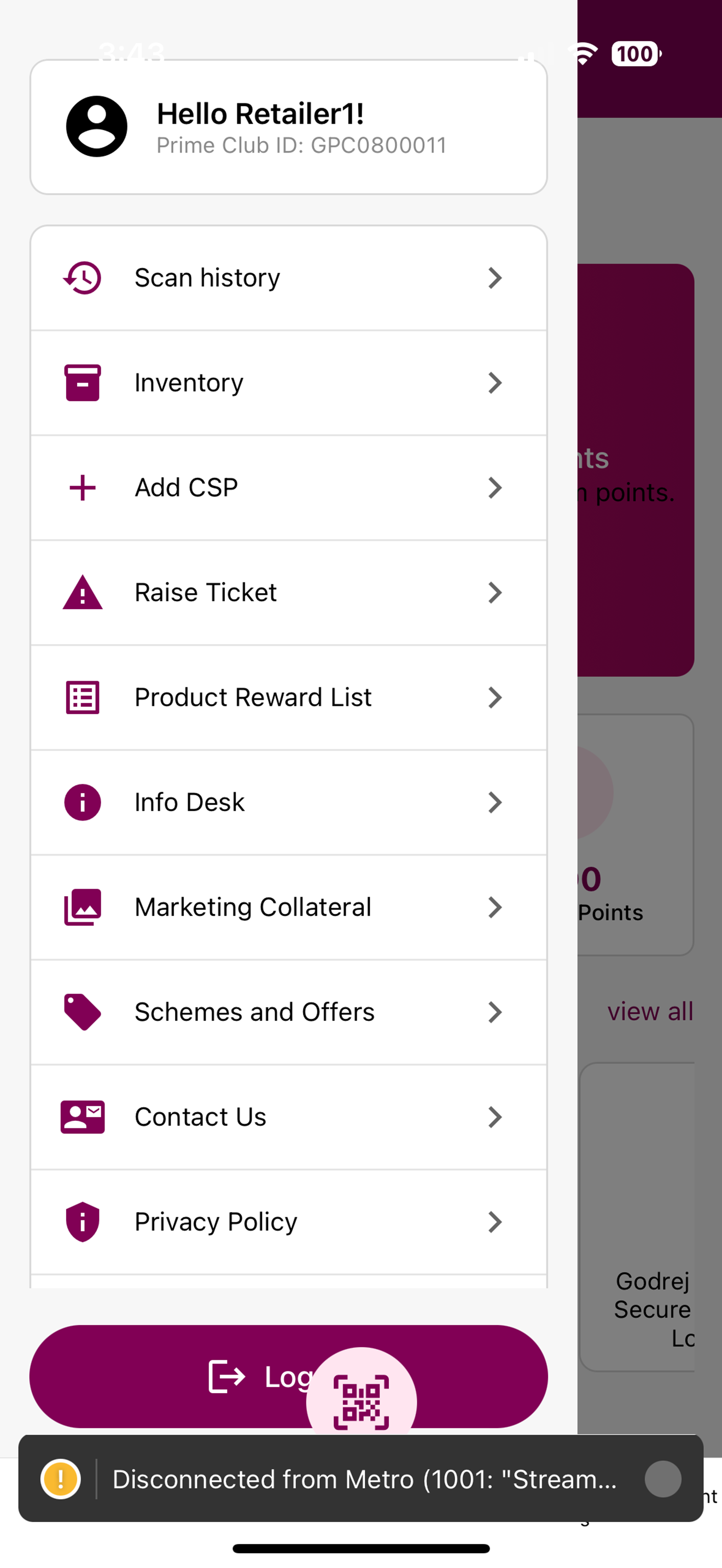Open the Privacy Policy menu entry

pos(289,1222)
